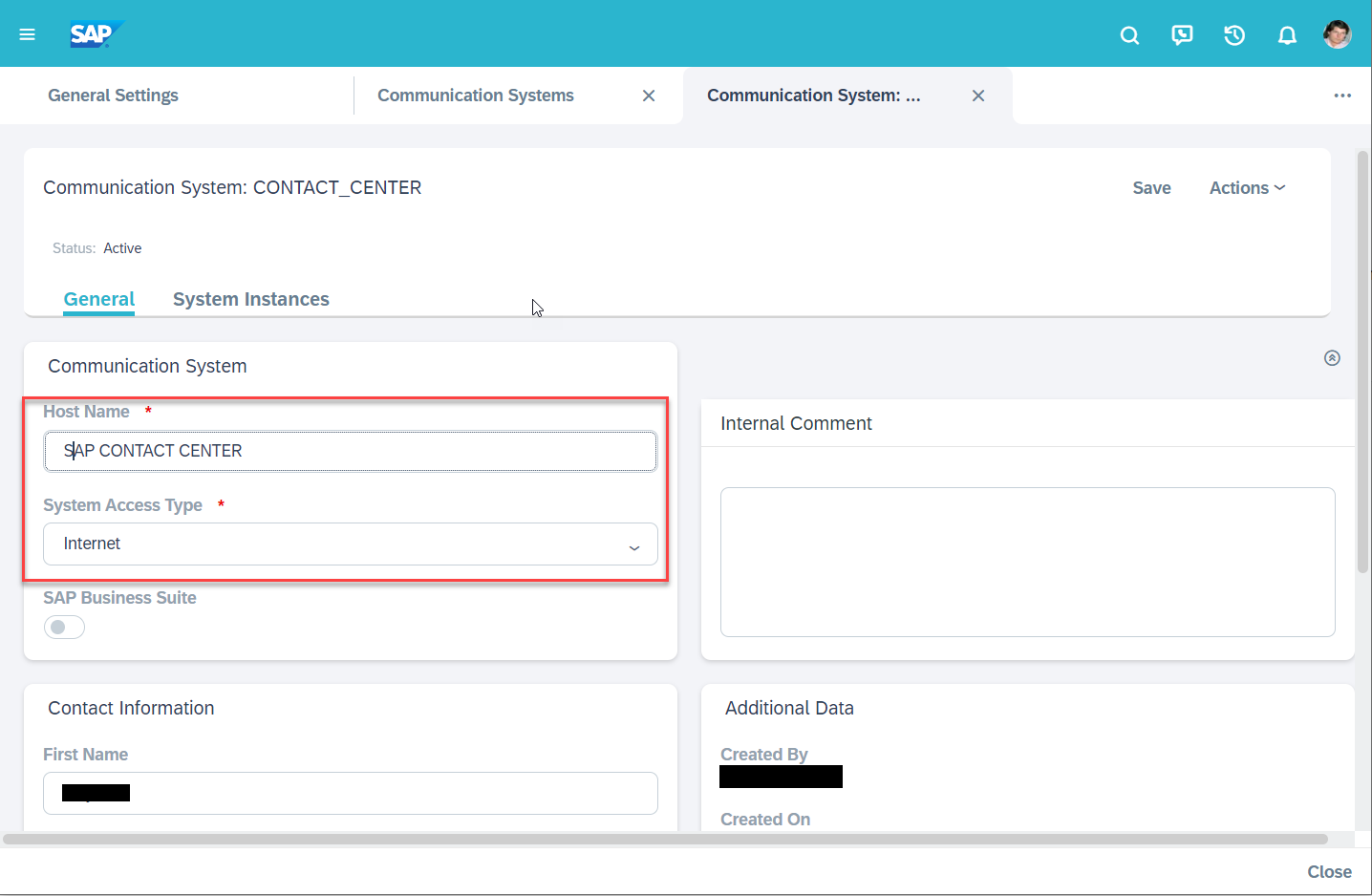Click the horizontal scrollbar
This screenshot has width=1372, height=896.
[665, 839]
